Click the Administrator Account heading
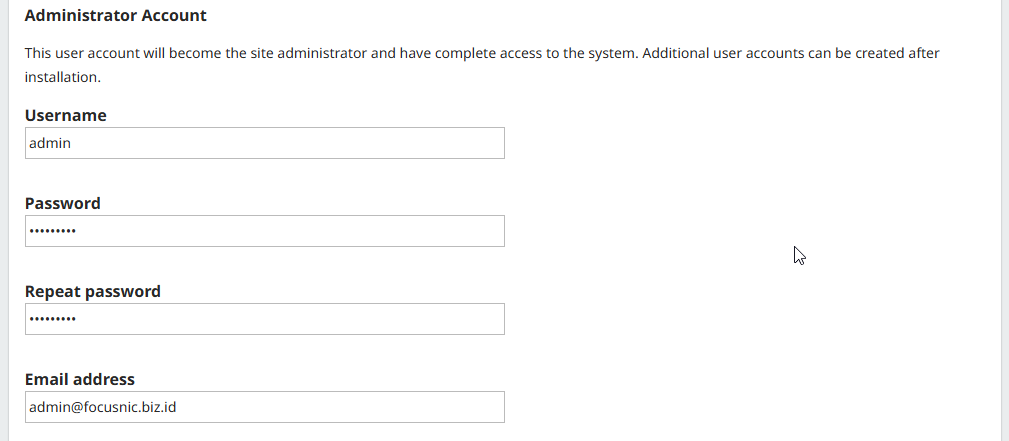The height and width of the screenshot is (441, 1009). tap(115, 16)
